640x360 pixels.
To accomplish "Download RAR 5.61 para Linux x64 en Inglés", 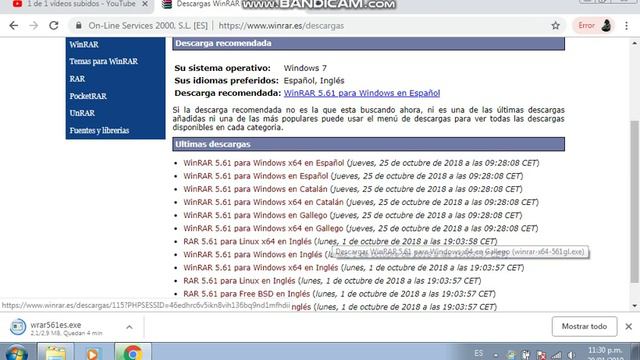I will 247,241.
